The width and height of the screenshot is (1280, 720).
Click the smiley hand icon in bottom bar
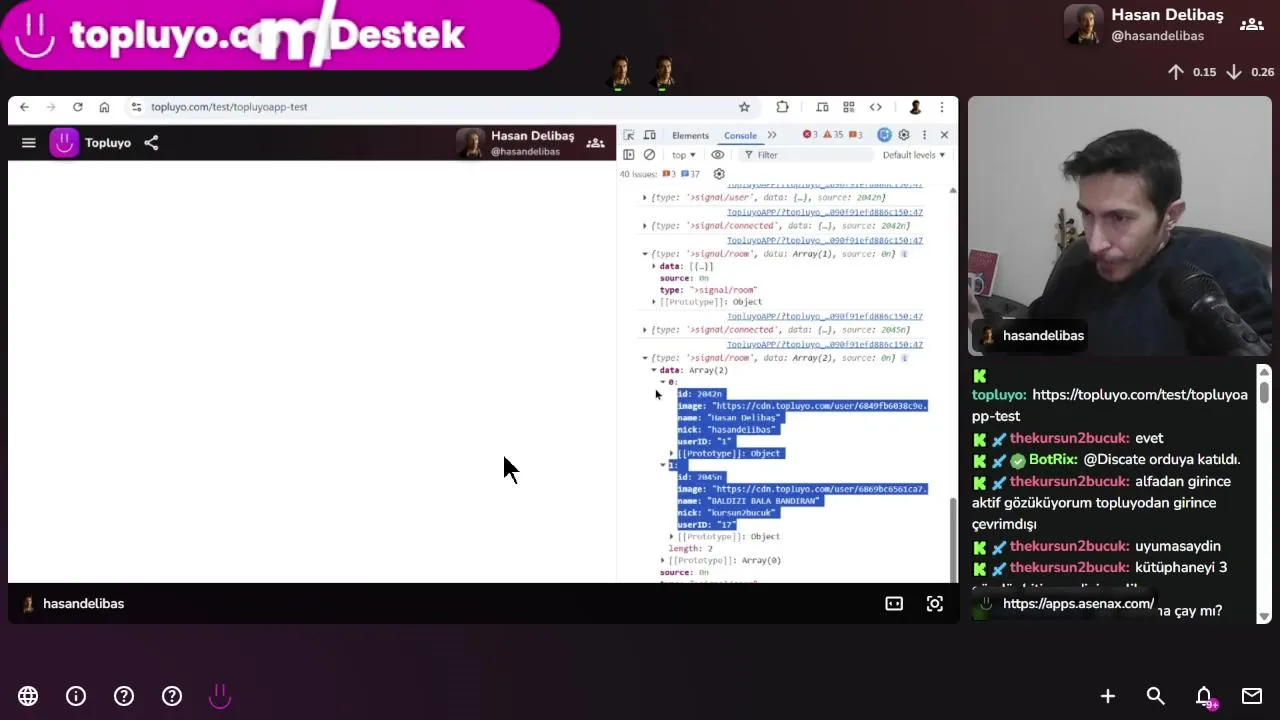point(220,696)
